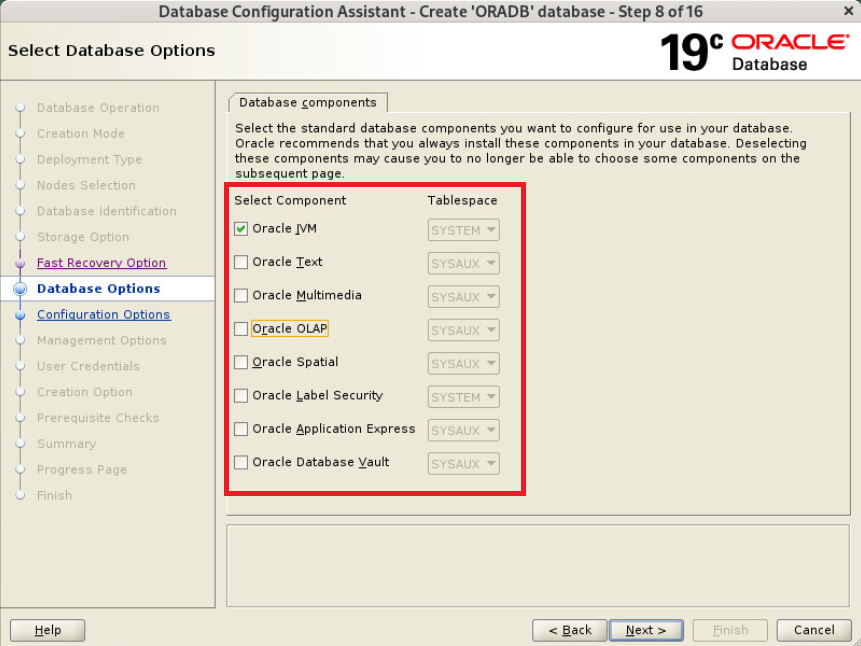861x646 pixels.
Task: Click the Storage Option step label
Action: 83,237
